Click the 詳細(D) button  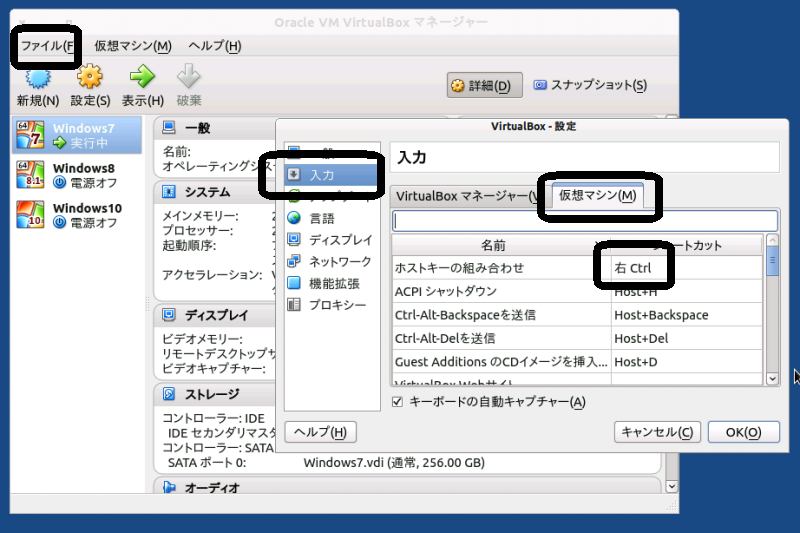(x=485, y=85)
